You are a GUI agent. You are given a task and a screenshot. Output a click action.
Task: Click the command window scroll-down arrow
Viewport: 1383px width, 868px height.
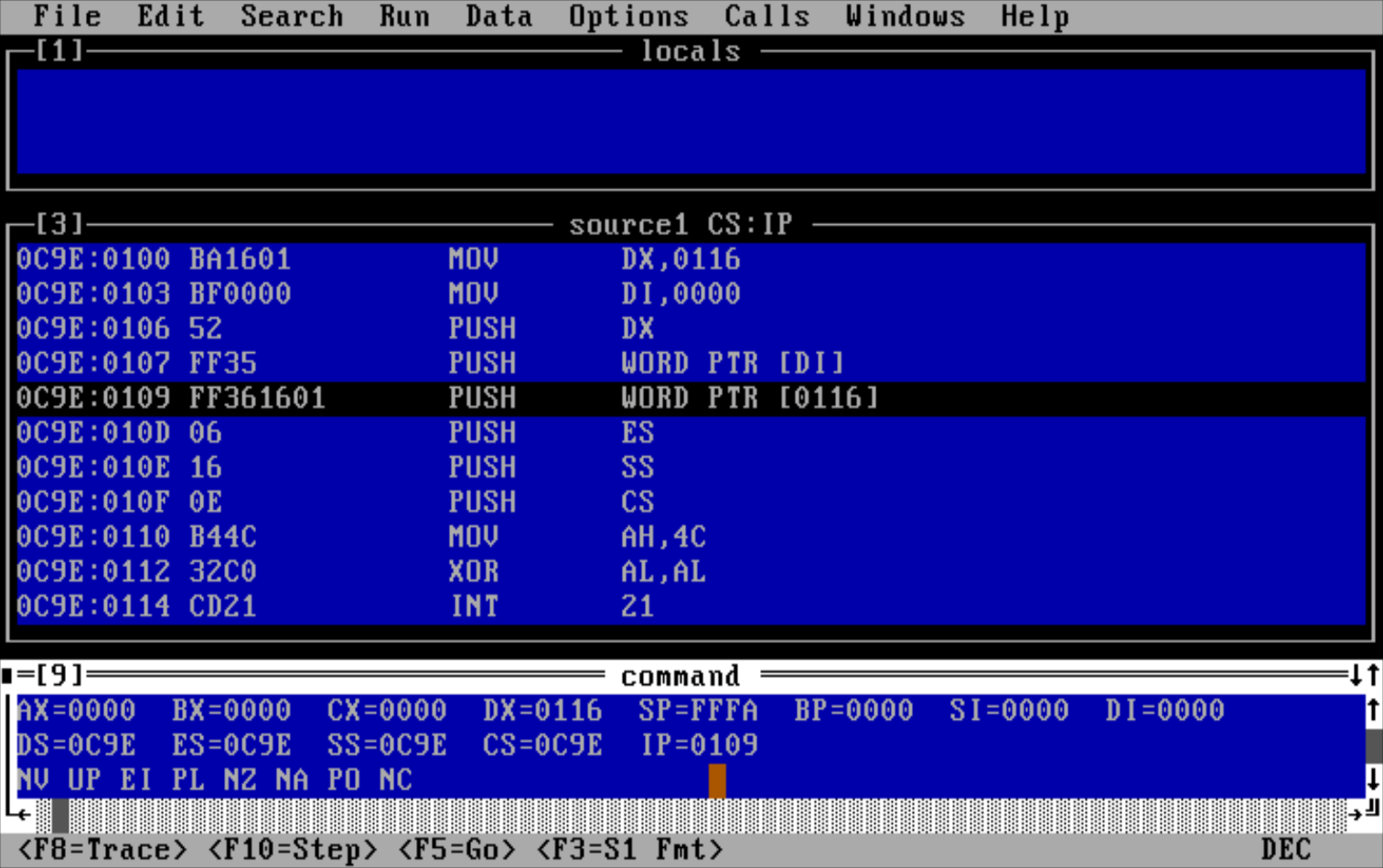coord(1373,780)
